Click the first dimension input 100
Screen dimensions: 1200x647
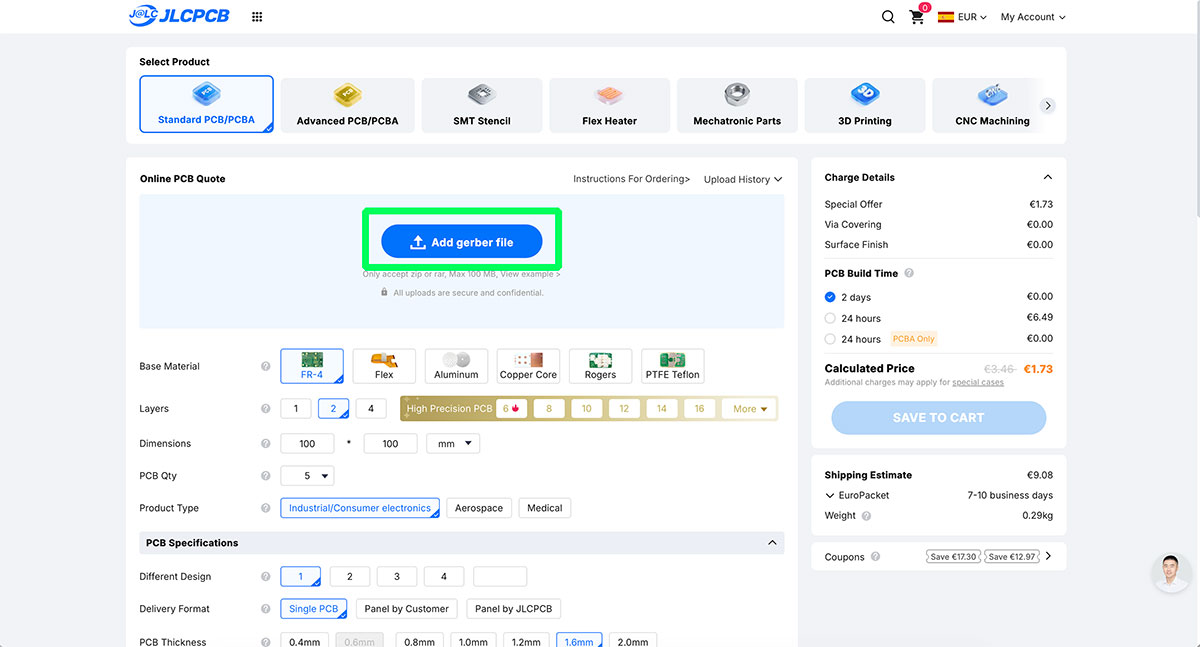point(307,443)
